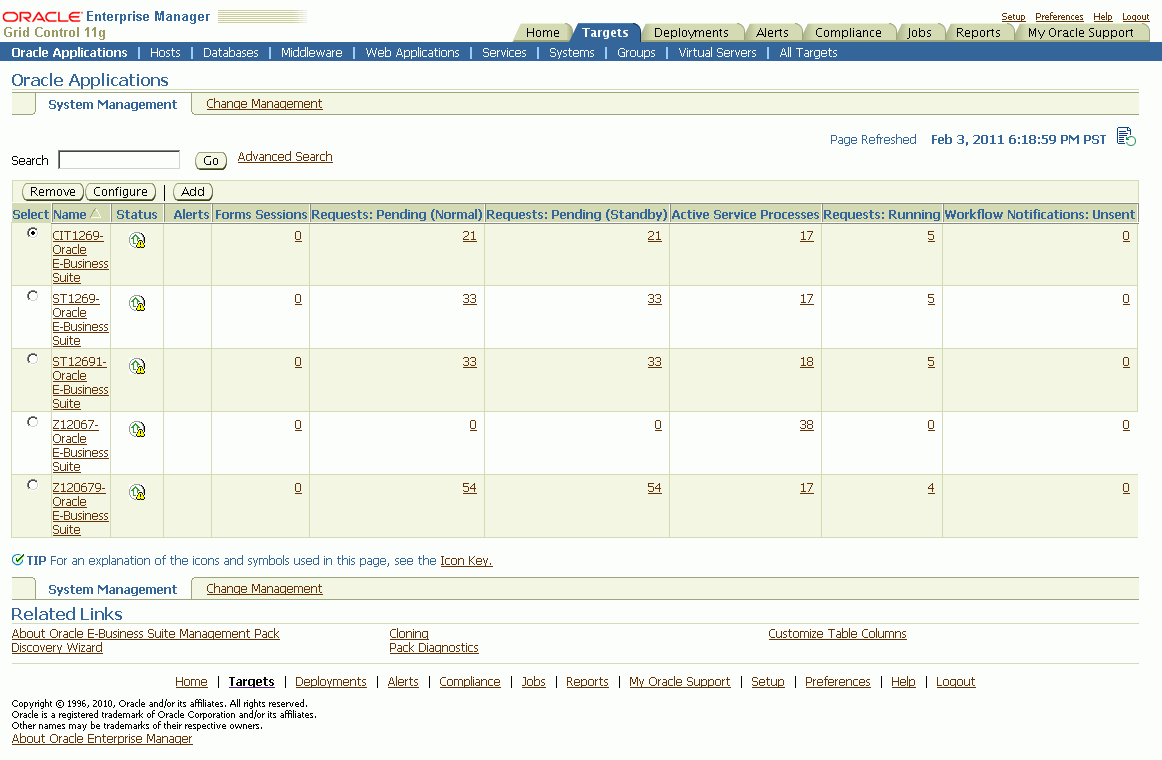Open the ST12691-Oracle E-Business Suite link
Screen dimensions: 1162x760
coord(80,382)
